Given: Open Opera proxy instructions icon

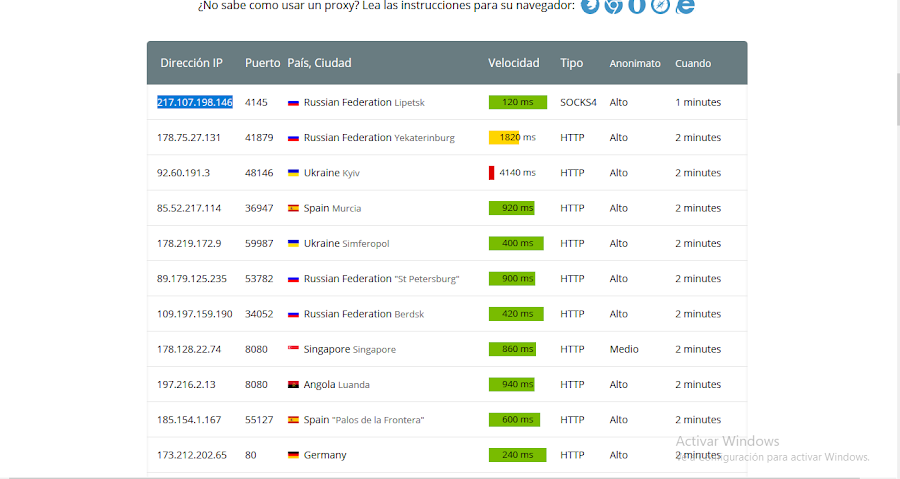Looking at the screenshot, I should click(x=637, y=6).
